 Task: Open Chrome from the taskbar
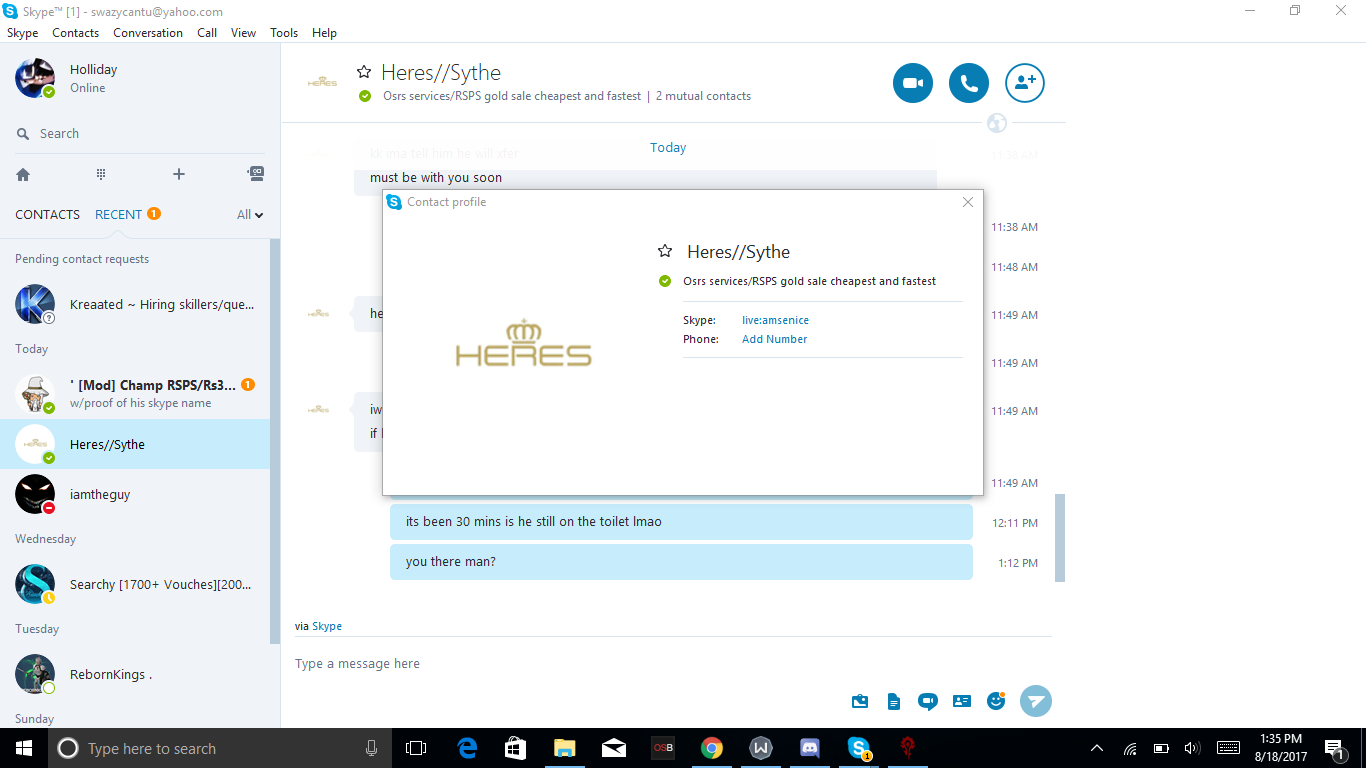tap(712, 748)
